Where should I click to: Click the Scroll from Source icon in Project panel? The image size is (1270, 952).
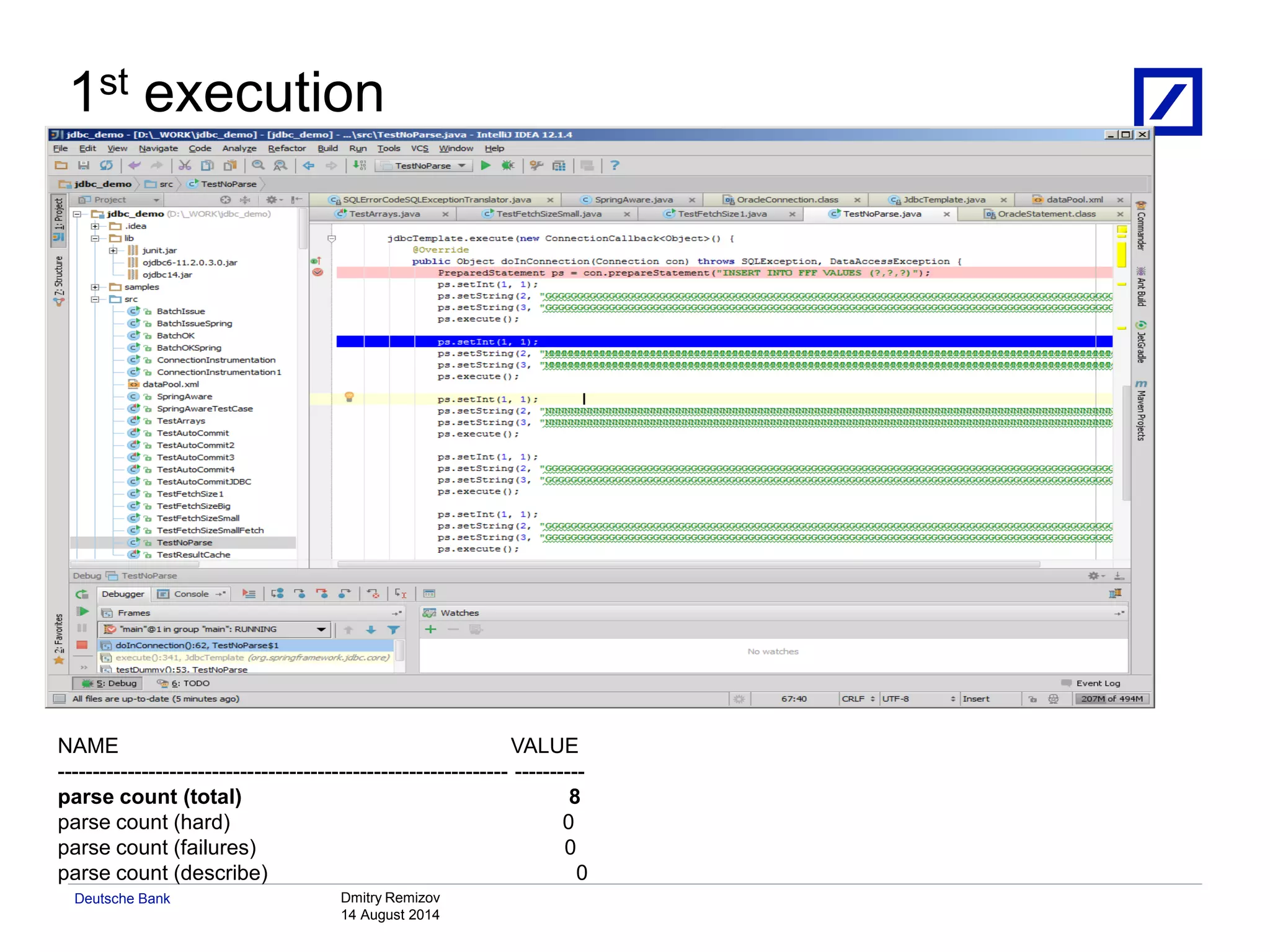[x=226, y=200]
